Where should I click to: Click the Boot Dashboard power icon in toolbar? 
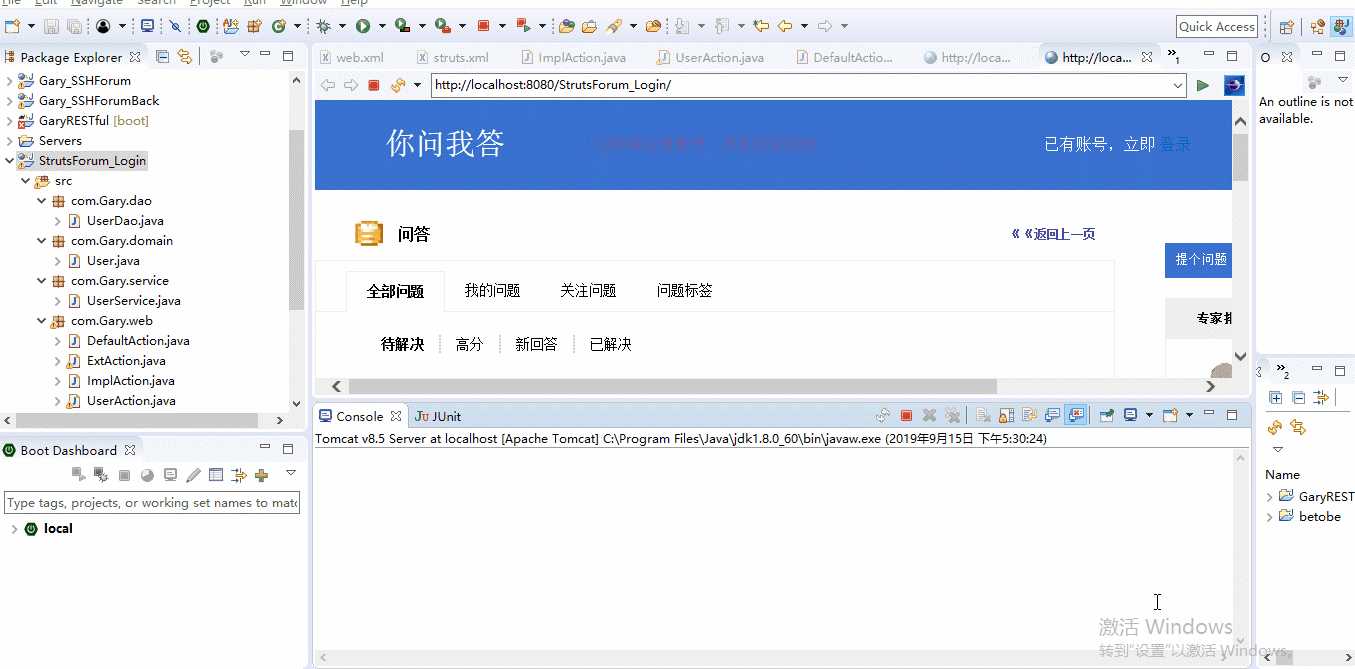pos(202,26)
